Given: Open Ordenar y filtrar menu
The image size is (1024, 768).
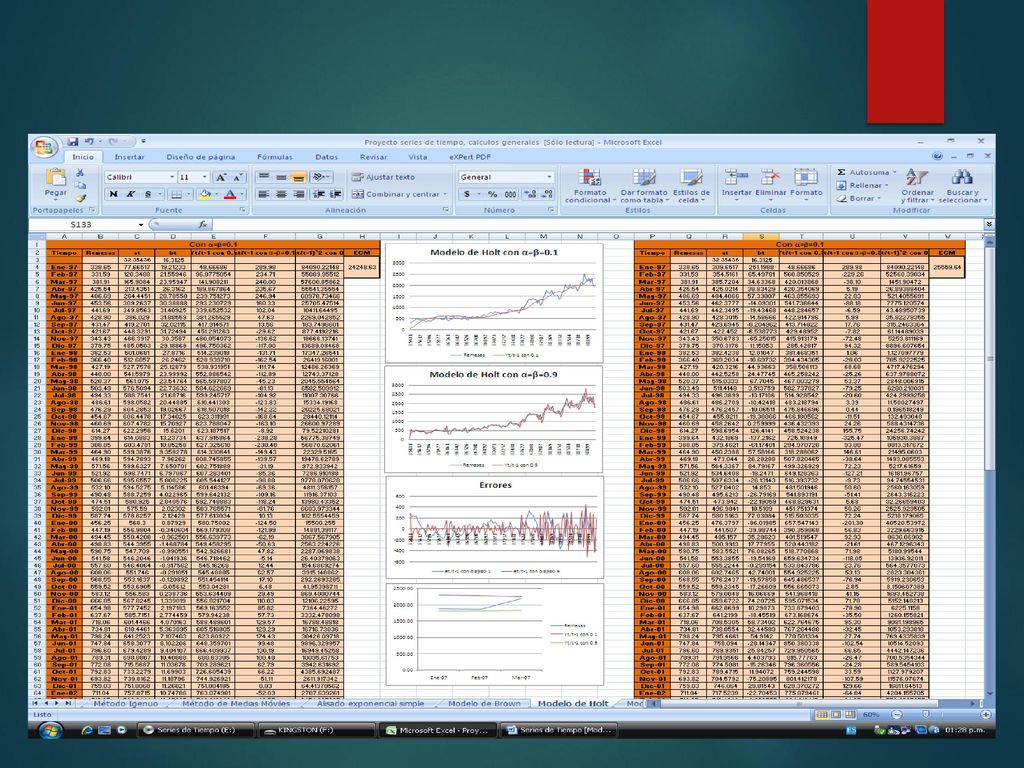Looking at the screenshot, I should (917, 185).
